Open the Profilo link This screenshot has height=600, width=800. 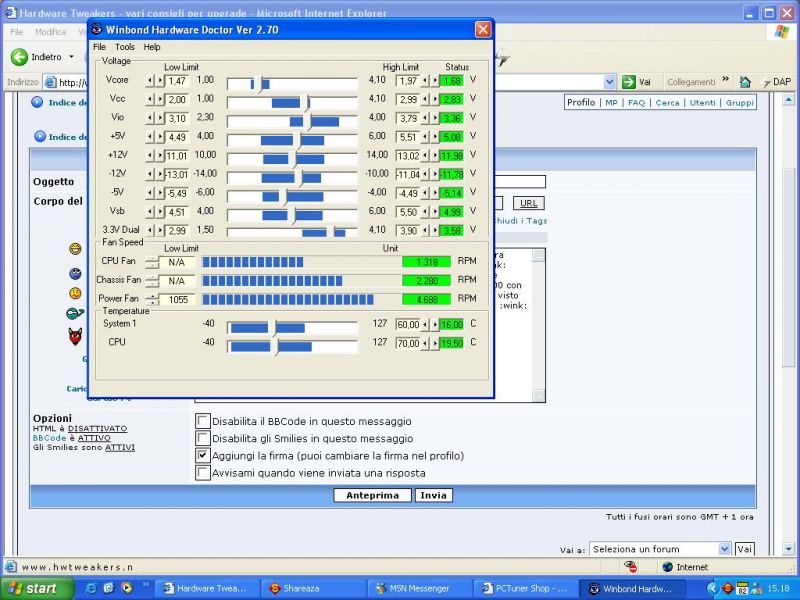coord(581,102)
